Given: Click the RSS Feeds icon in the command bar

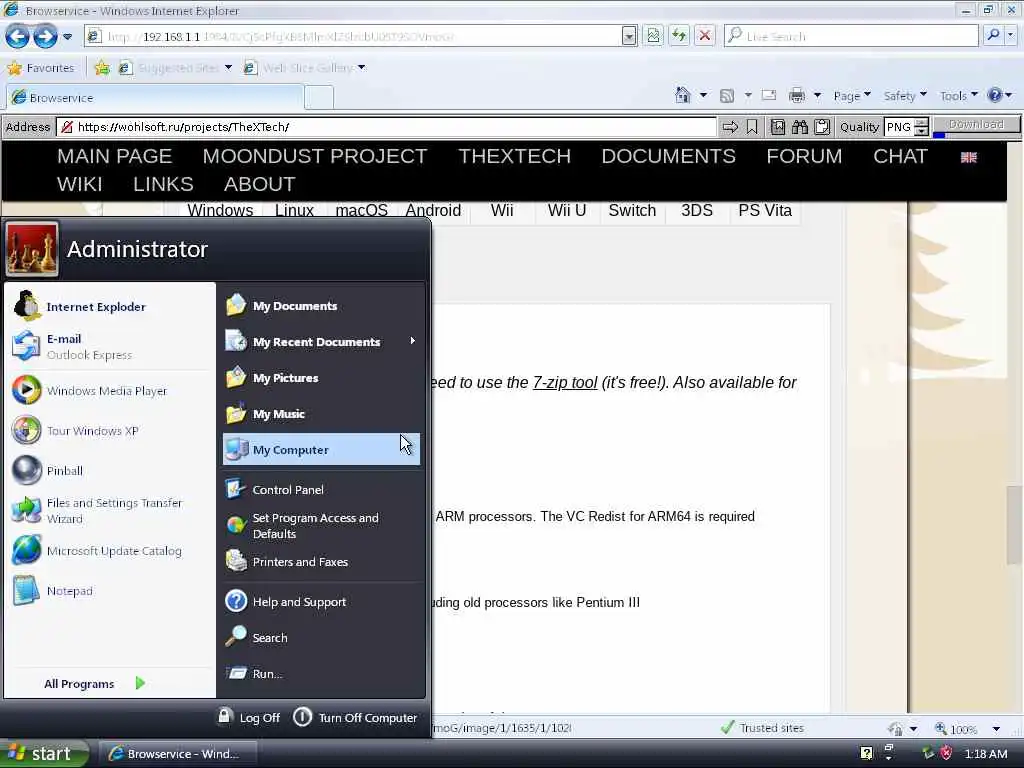Looking at the screenshot, I should pos(727,96).
